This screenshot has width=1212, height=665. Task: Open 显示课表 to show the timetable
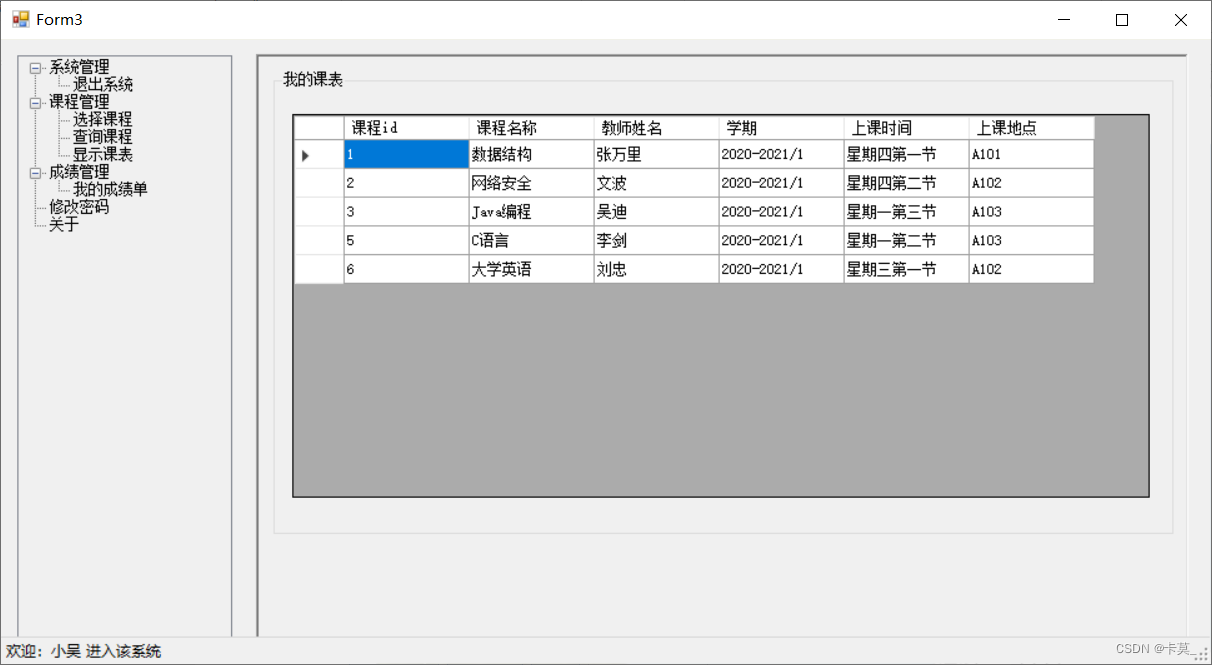[104, 153]
